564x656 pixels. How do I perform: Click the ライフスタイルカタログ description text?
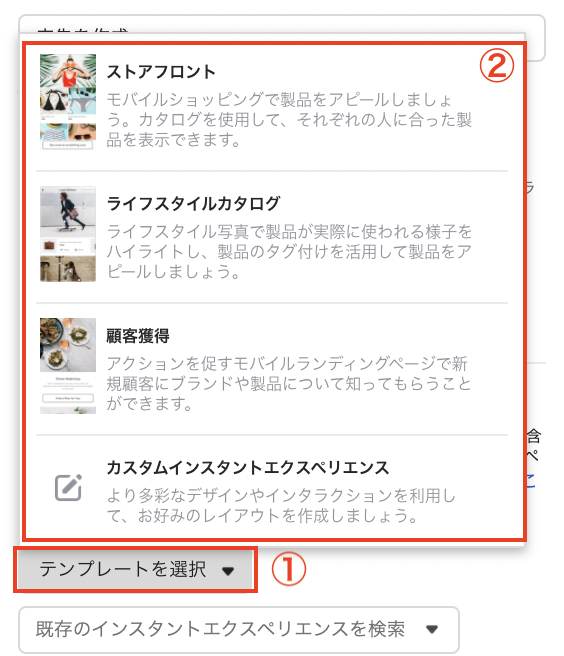[x=289, y=252]
